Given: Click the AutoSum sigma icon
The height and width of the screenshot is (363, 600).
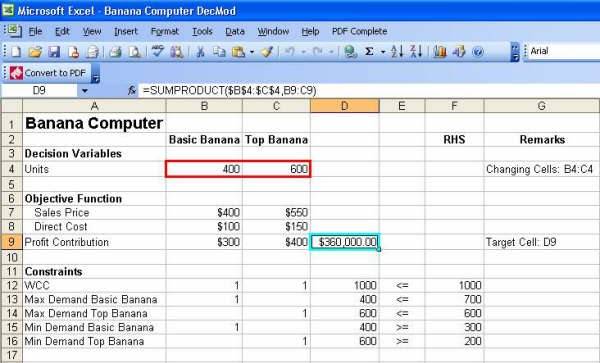Looking at the screenshot, I should [369, 51].
